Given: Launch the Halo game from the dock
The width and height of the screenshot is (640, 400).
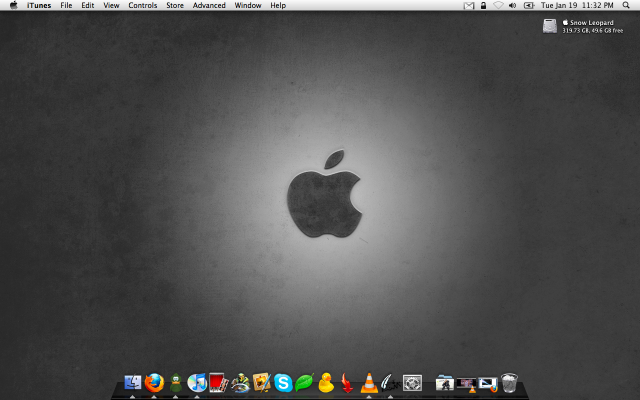Looking at the screenshot, I should 240,382.
